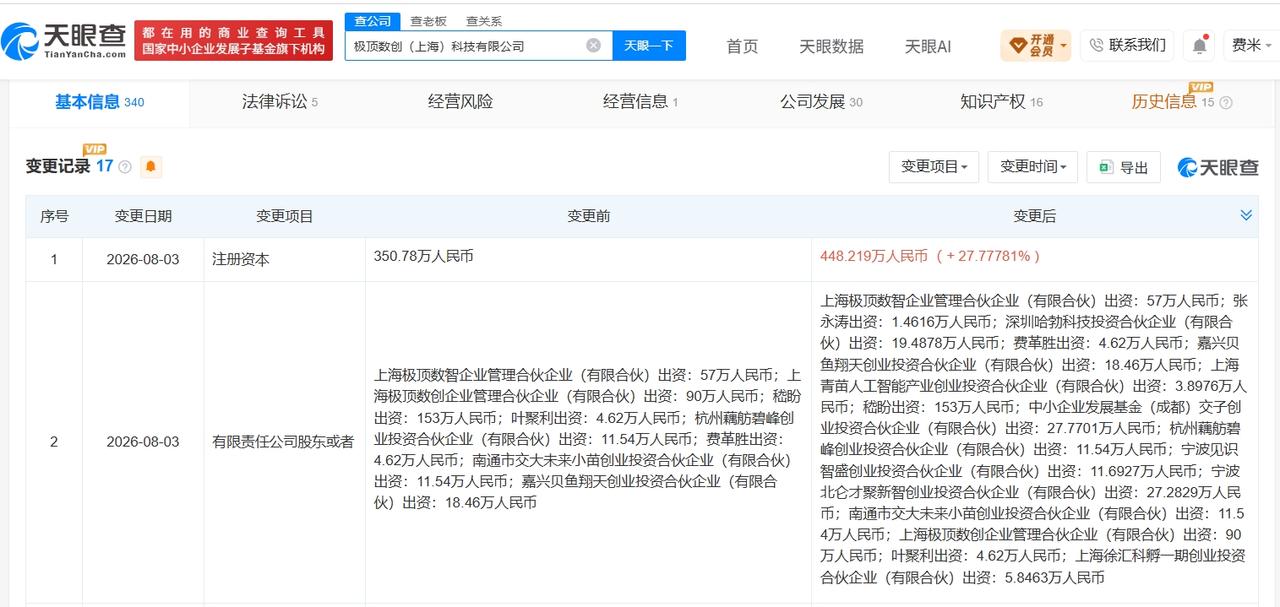
Task: Click the 变更项目 column header
Action: coord(285,216)
